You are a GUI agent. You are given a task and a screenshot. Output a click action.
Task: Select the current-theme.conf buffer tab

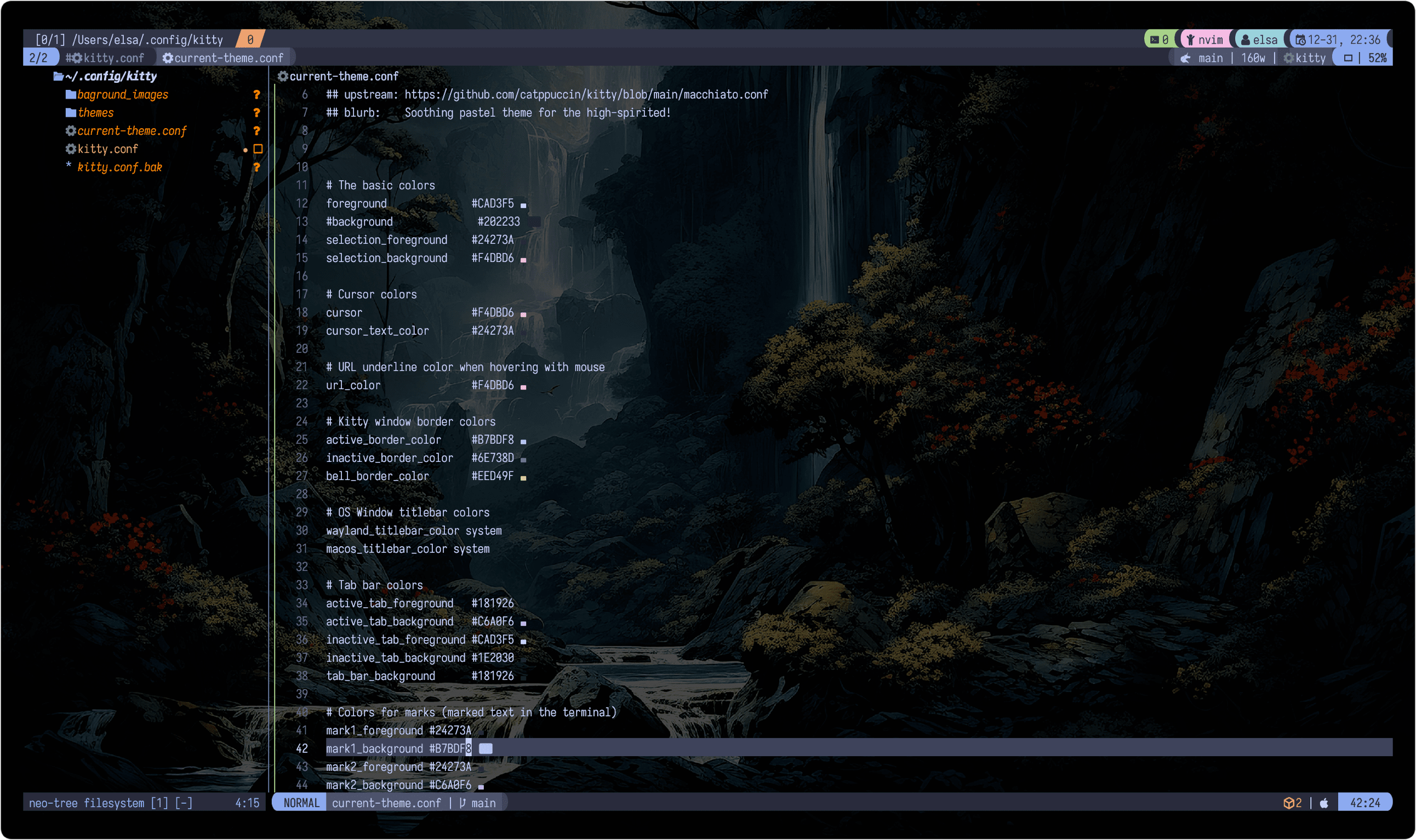pos(228,58)
